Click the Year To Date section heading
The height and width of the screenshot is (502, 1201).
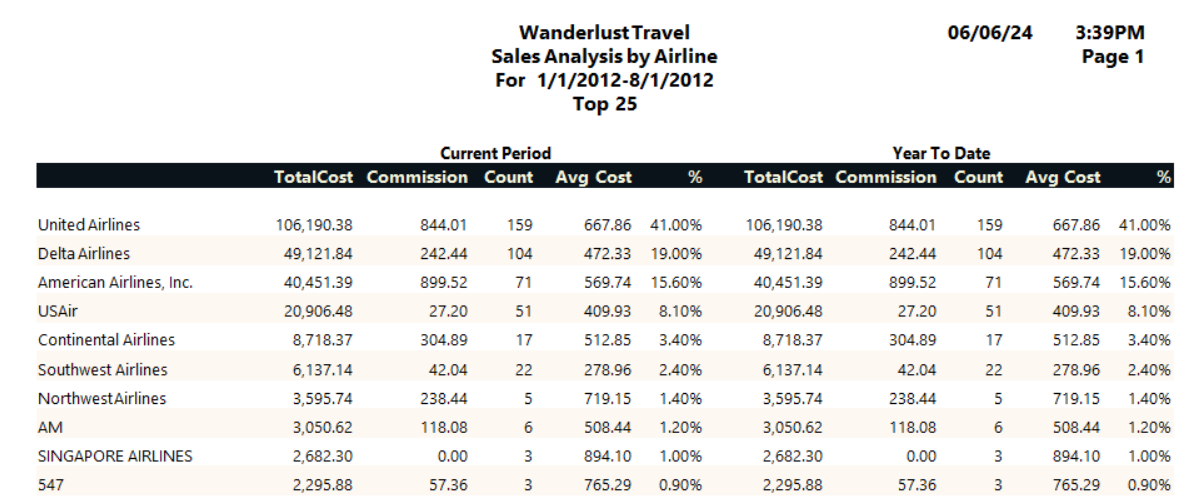(941, 153)
